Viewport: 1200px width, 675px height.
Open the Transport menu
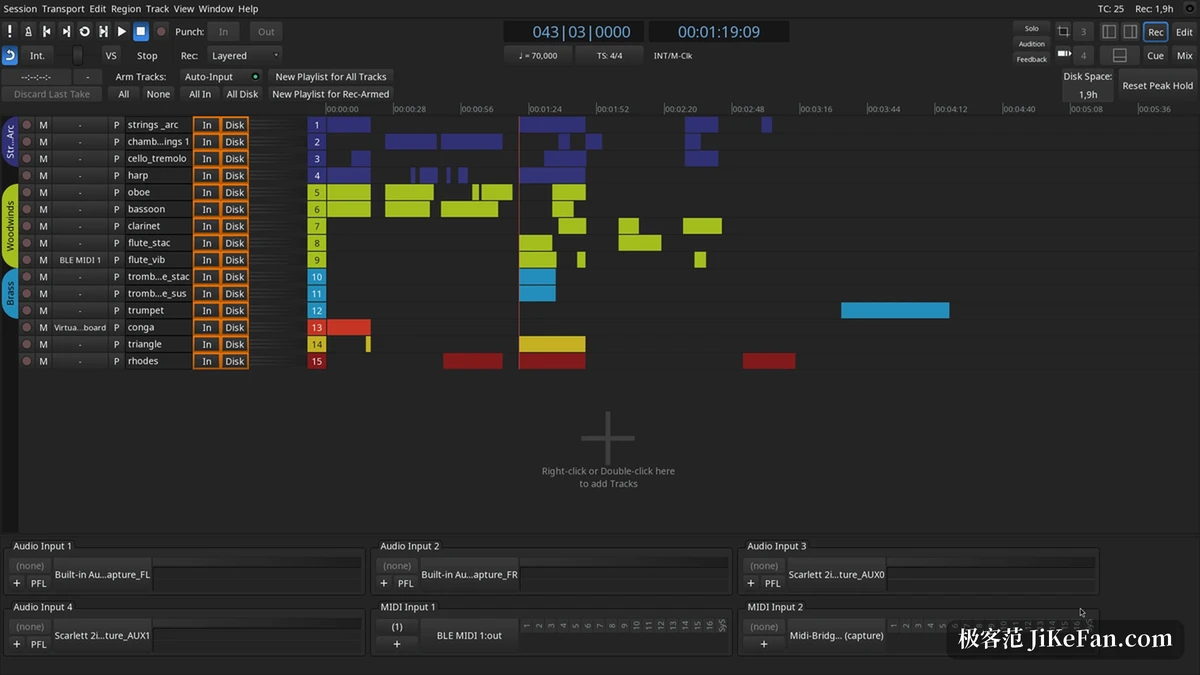63,9
